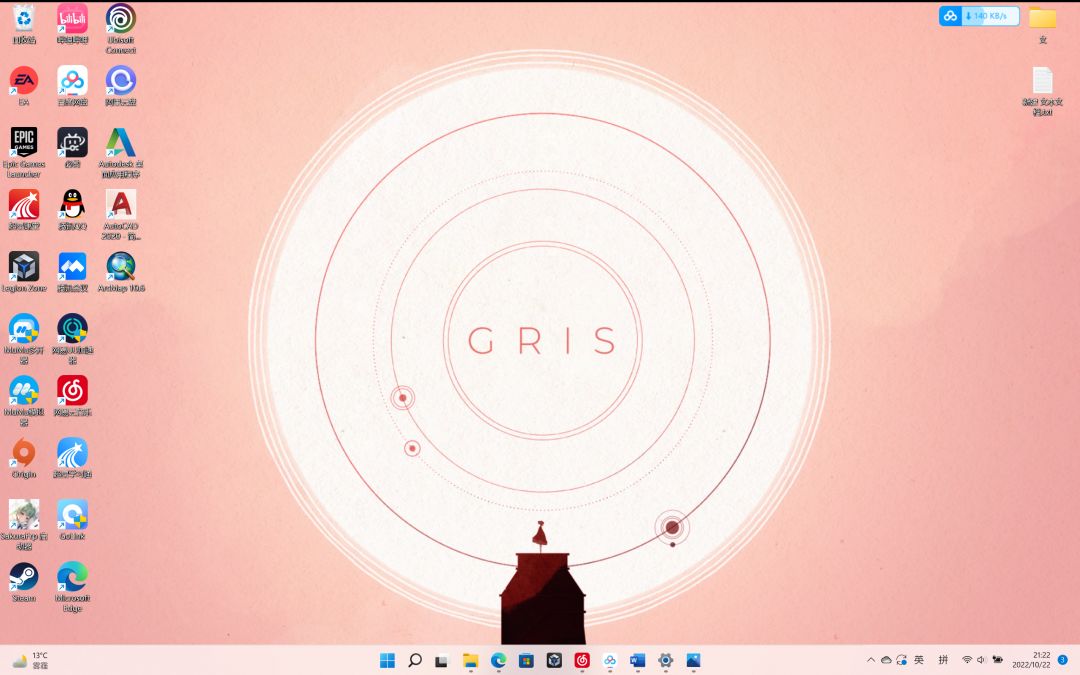The width and height of the screenshot is (1080, 675).
Task: Expand the hidden system tray icons chevron
Action: [x=871, y=660]
